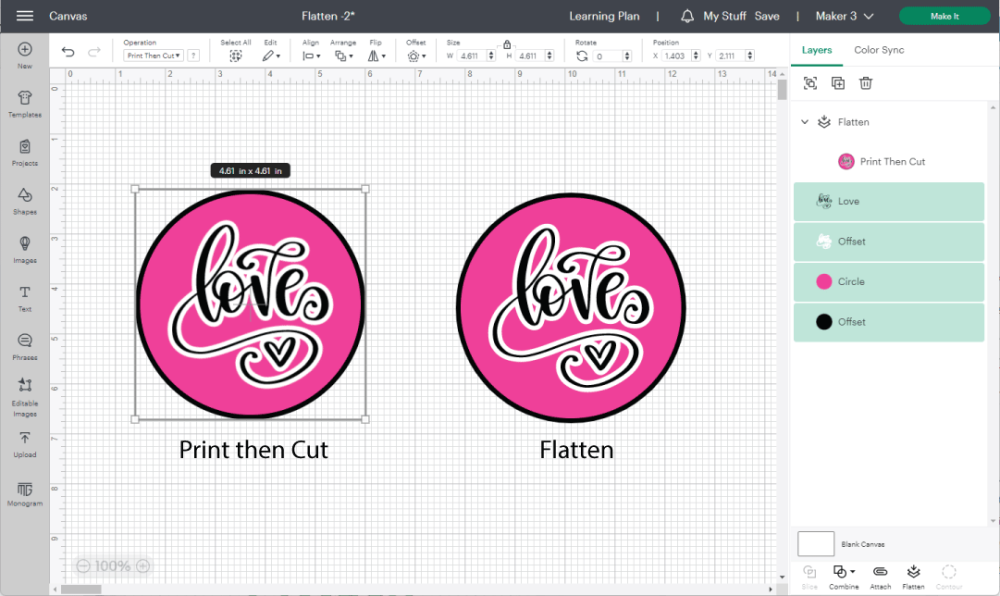Click the Group layers icon

click(x=810, y=83)
